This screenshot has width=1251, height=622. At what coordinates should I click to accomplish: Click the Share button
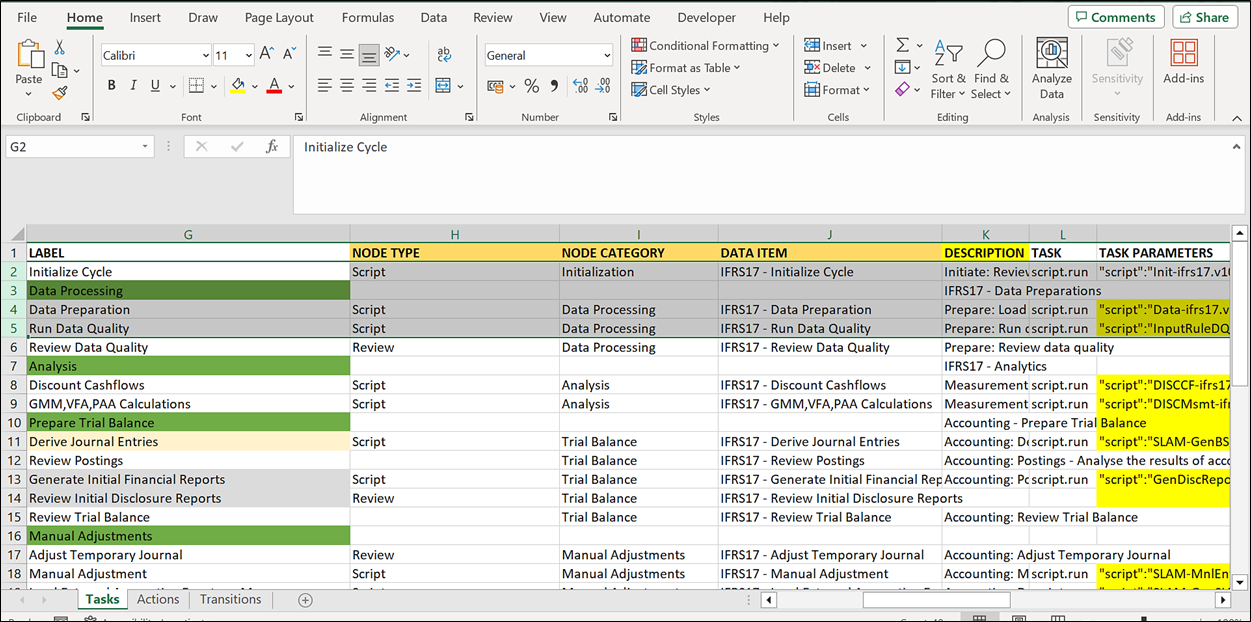tap(1204, 17)
